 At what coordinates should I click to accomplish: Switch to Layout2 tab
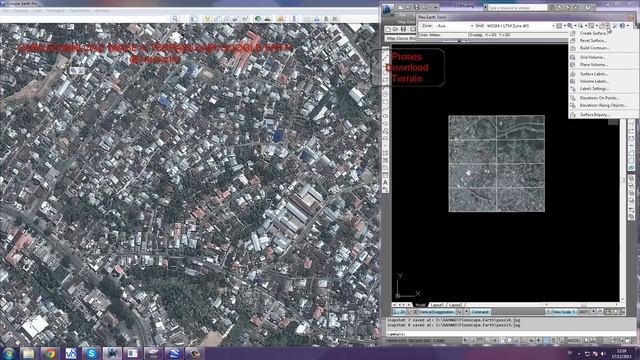pos(455,305)
